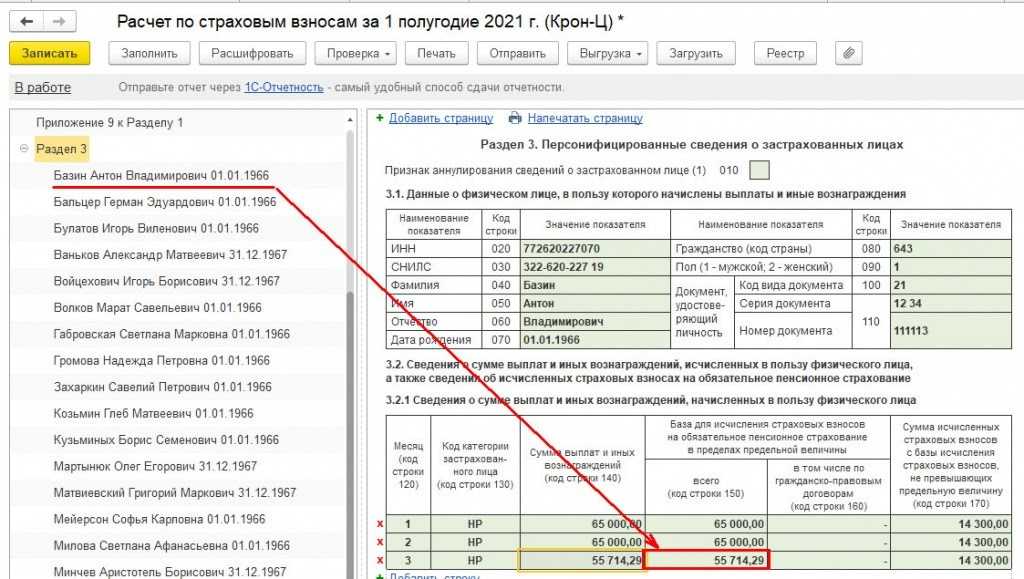
Task: Click the document number field 111113
Action: coord(951,331)
